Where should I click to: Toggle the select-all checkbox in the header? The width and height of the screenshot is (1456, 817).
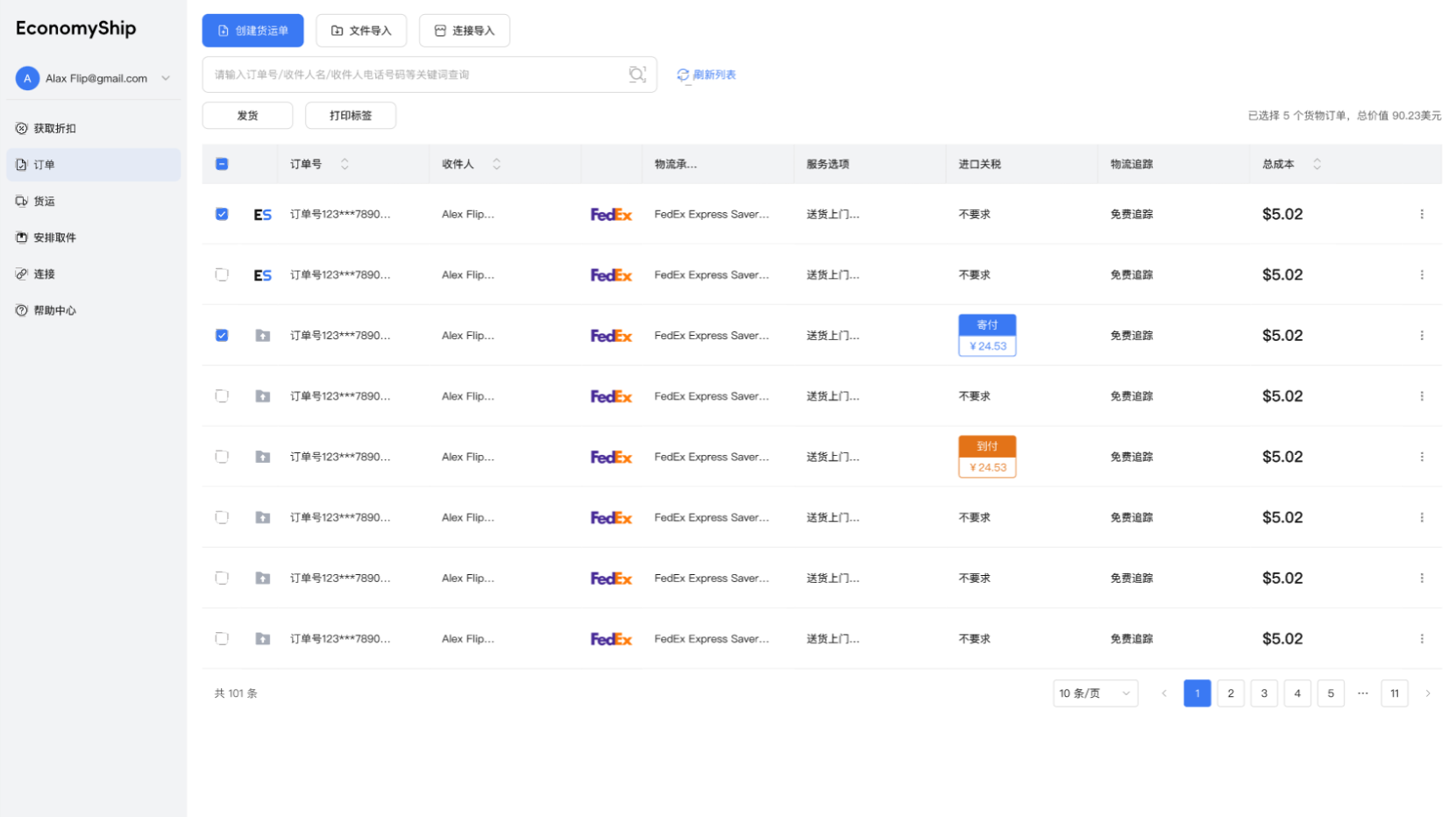click(x=222, y=164)
